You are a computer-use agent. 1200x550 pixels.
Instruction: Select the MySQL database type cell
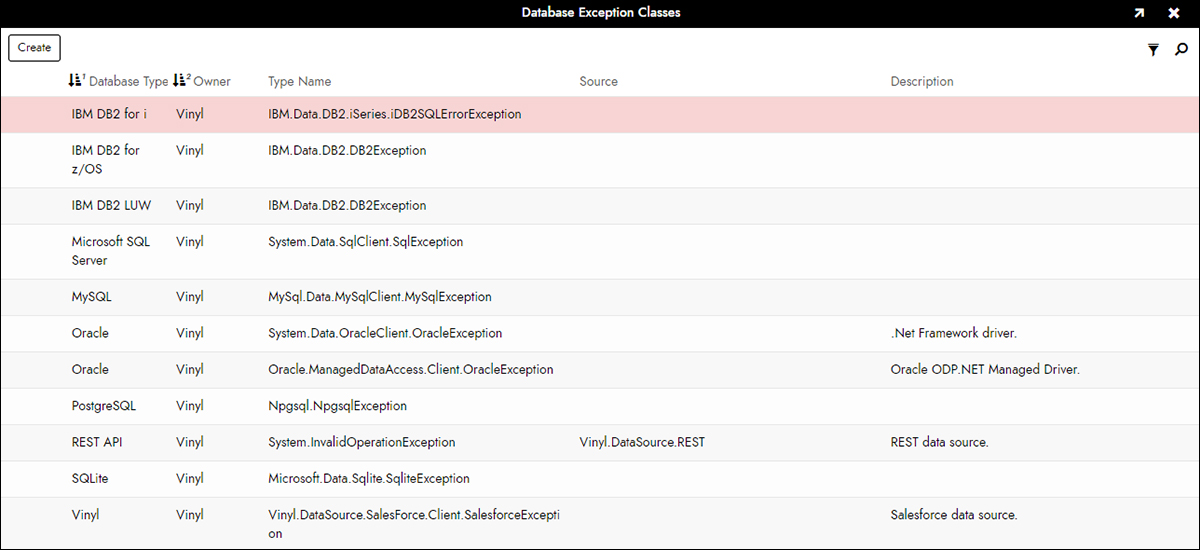[x=91, y=296]
